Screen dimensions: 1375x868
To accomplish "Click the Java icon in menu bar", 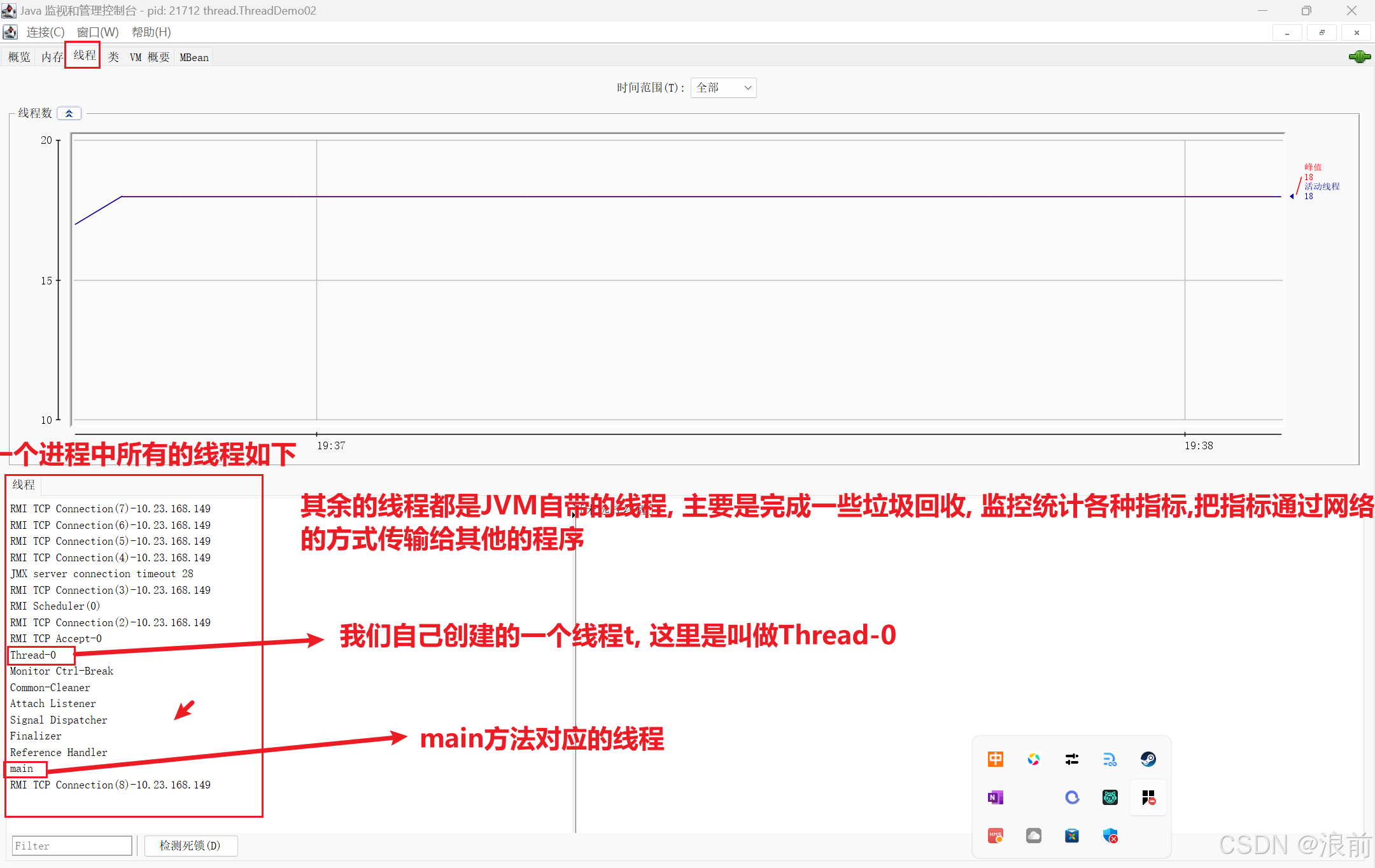I will (10, 32).
